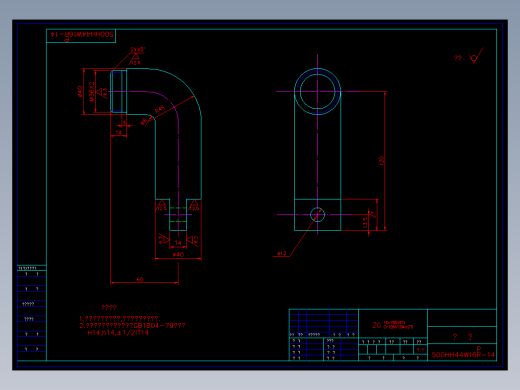520x390 pixels.
Task: Select the 27 dimension text
Action: 373,215
